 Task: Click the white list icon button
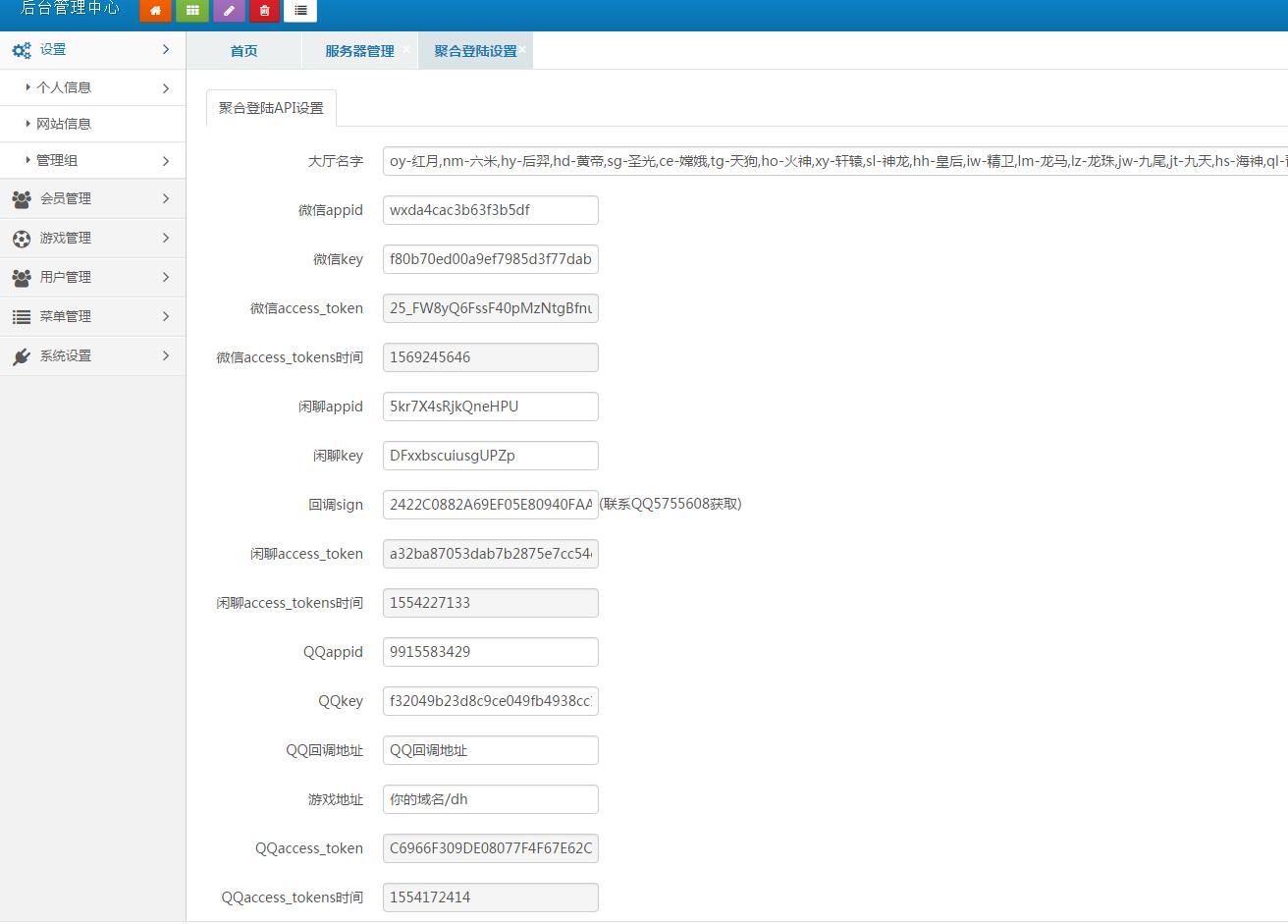point(300,11)
